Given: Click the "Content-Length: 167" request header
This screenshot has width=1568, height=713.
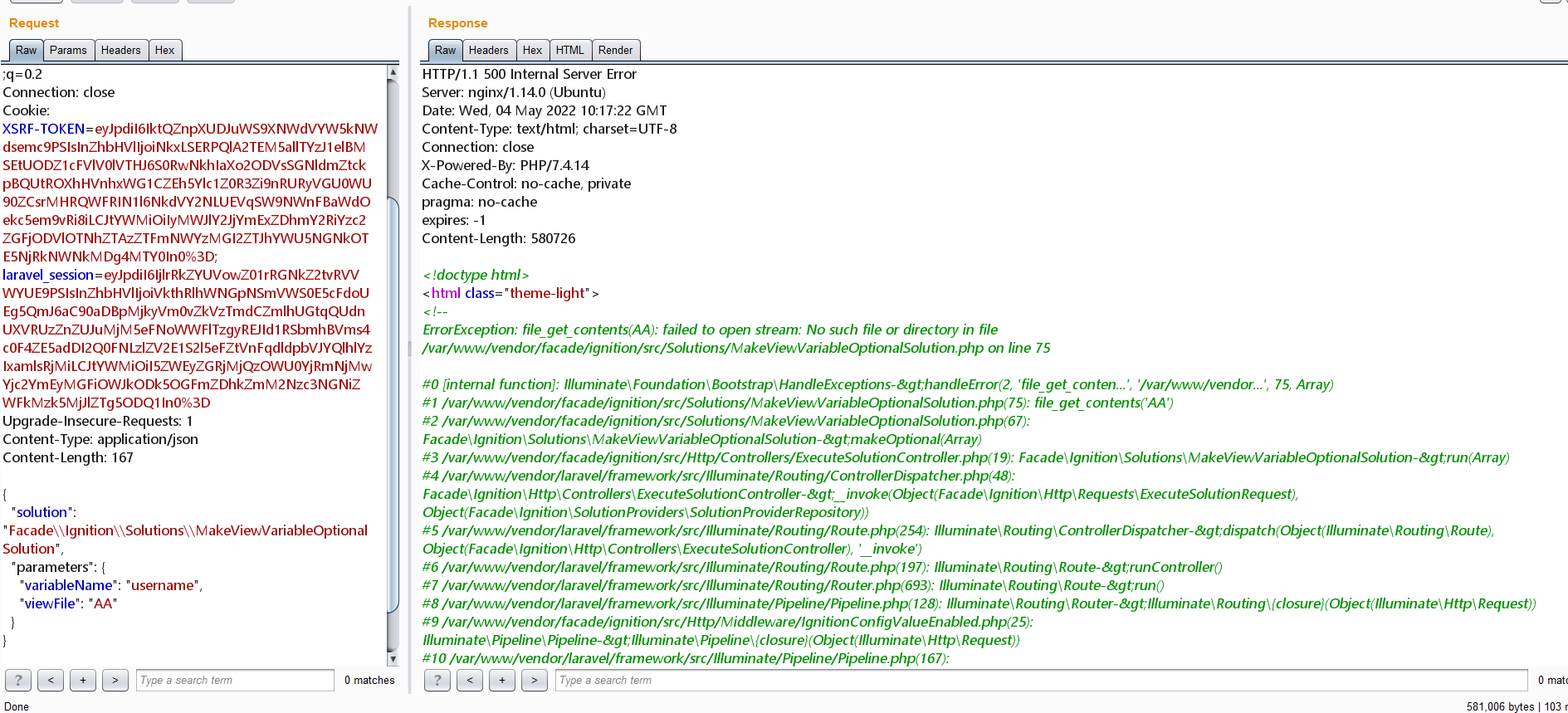Looking at the screenshot, I should (x=68, y=457).
